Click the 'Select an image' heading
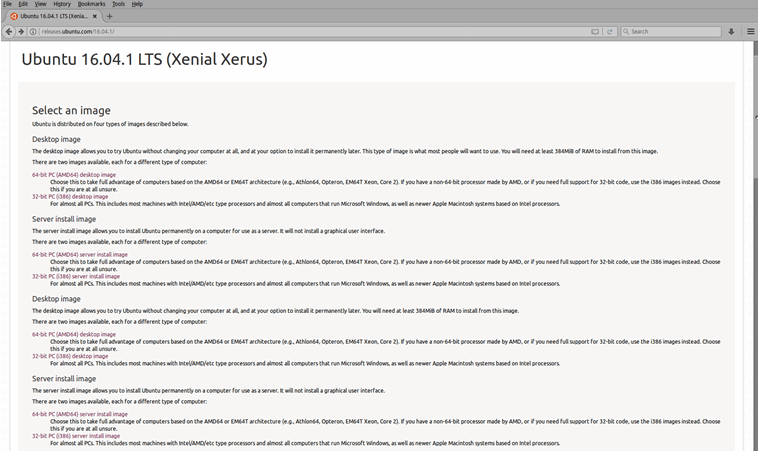Screen dimensions: 758x451 [71, 110]
